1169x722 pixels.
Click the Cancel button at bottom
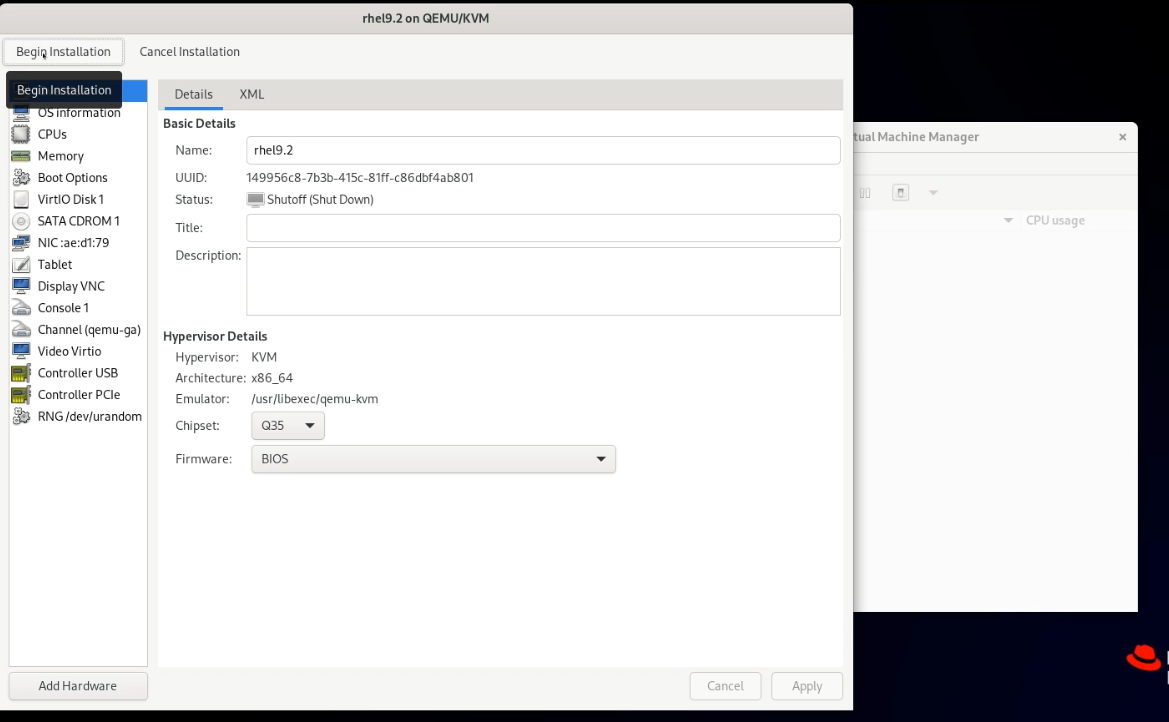tap(725, 685)
